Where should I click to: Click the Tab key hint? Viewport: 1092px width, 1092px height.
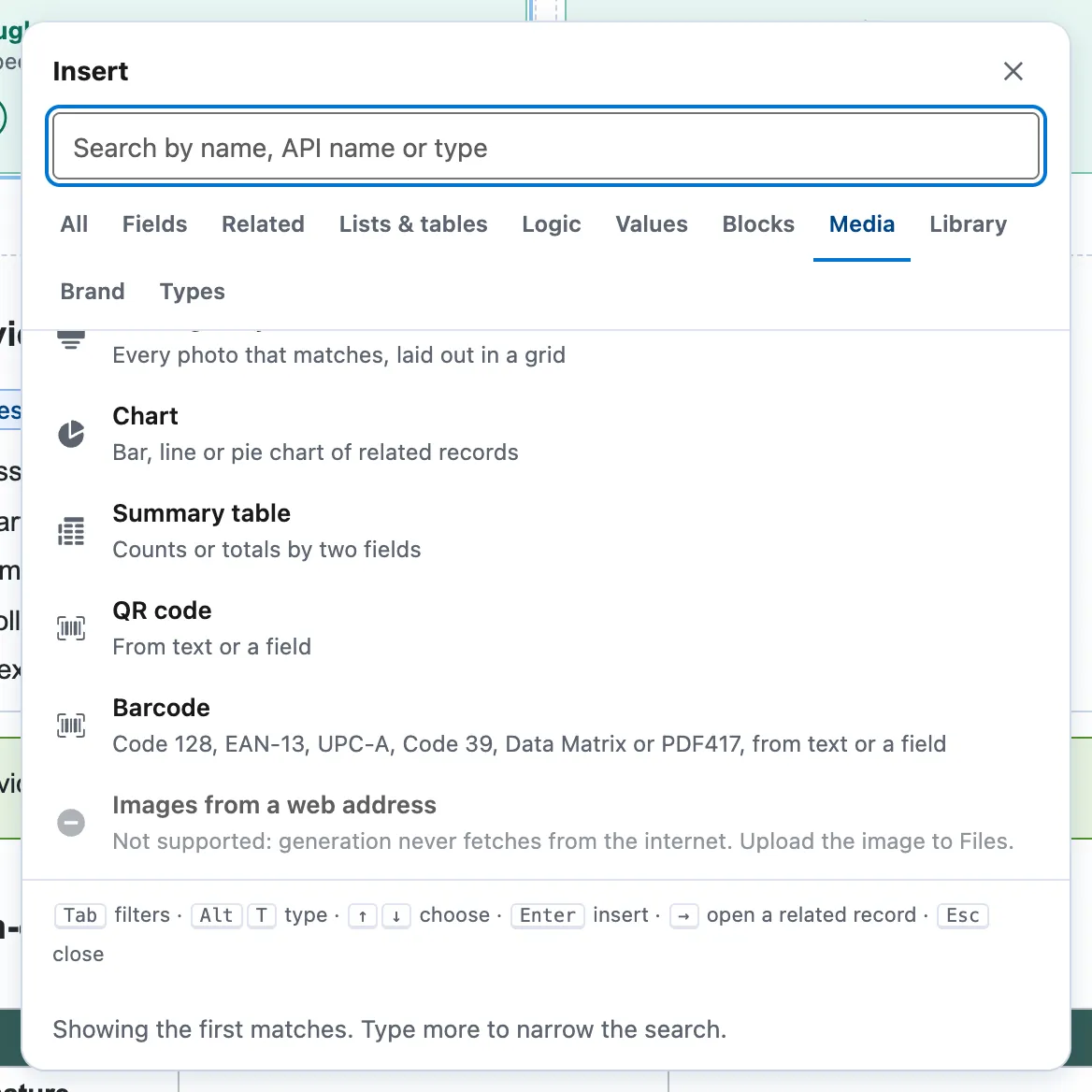click(x=80, y=915)
